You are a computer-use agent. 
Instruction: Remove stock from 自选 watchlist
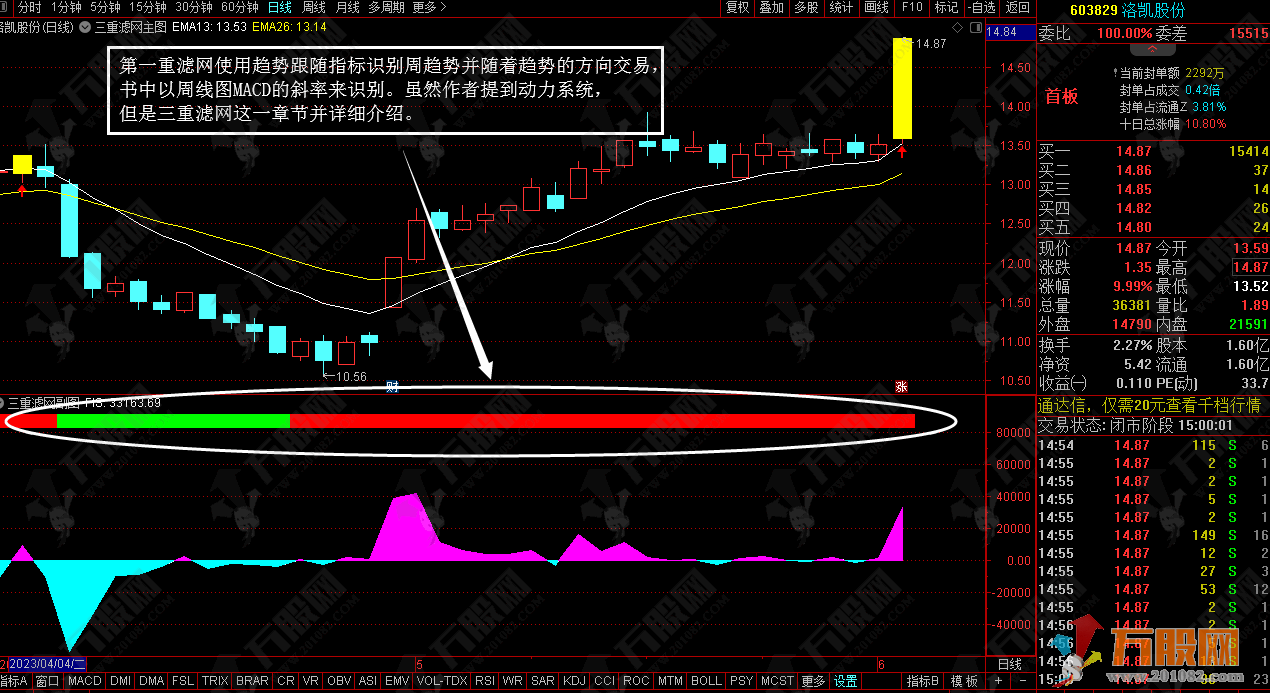coord(981,7)
